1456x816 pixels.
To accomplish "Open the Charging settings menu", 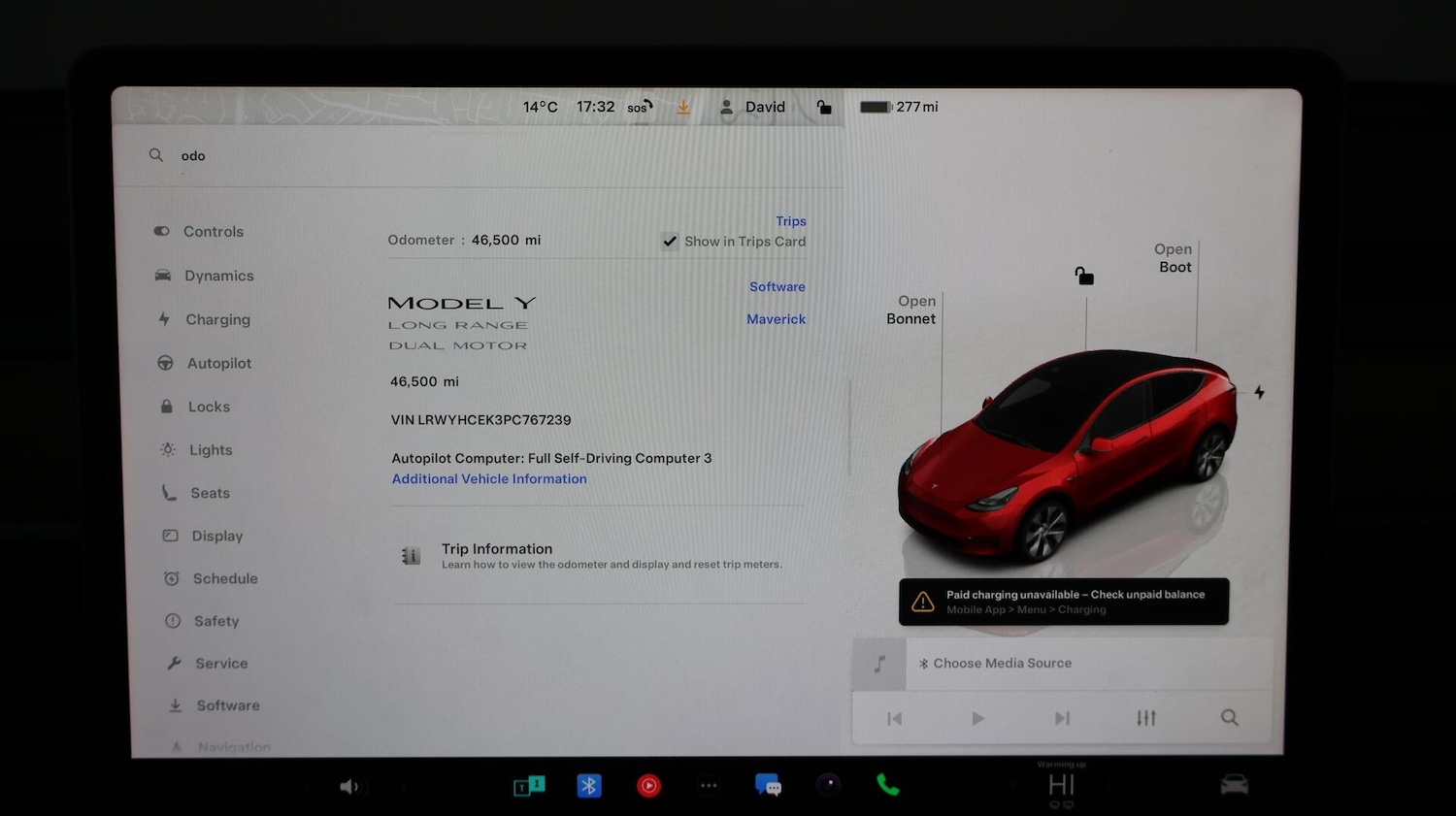I will [x=204, y=319].
